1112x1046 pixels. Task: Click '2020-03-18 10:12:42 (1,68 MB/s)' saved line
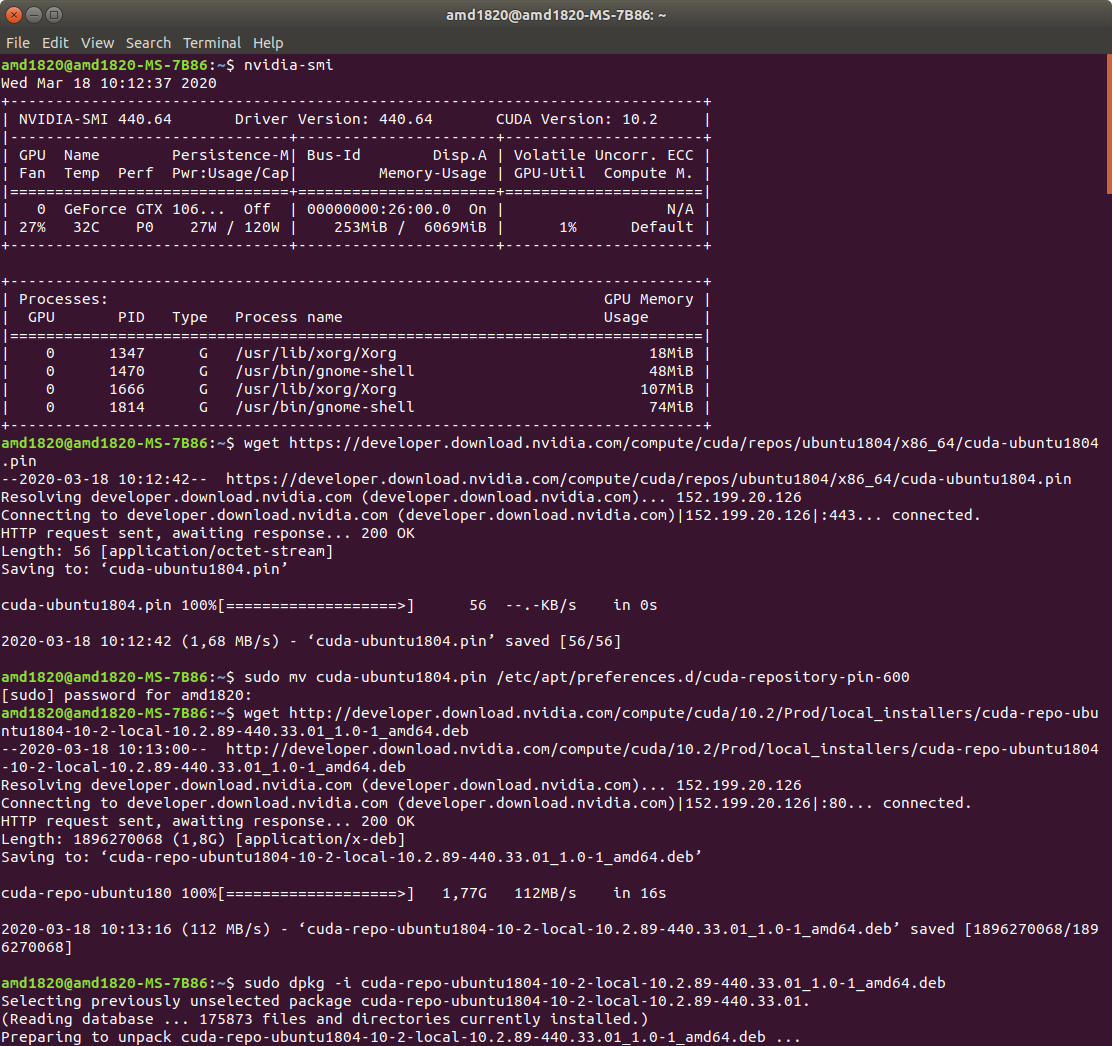point(311,641)
